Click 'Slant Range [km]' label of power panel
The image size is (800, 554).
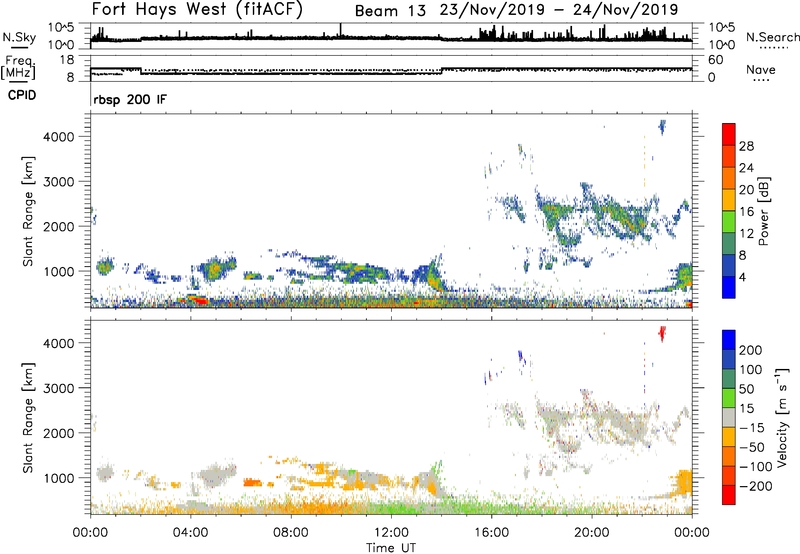tap(28, 211)
